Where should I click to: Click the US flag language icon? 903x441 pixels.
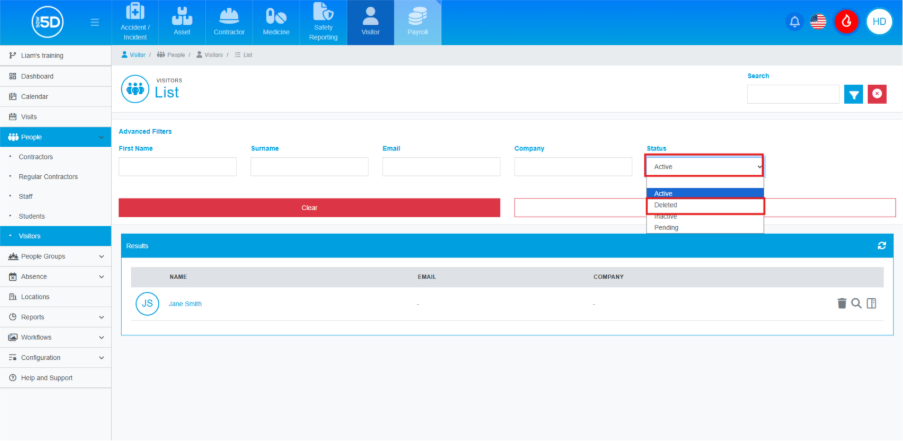[x=818, y=22]
